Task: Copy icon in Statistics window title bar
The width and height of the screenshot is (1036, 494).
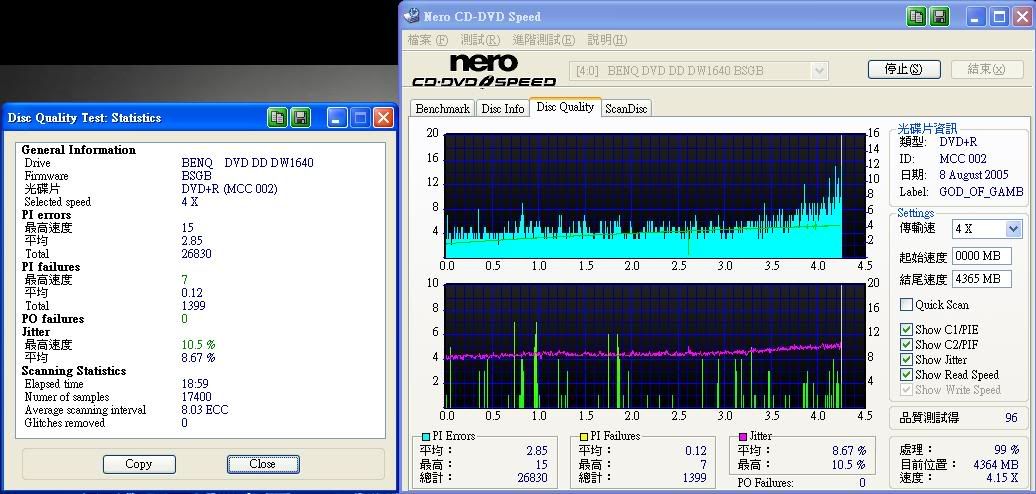Action: 278,118
